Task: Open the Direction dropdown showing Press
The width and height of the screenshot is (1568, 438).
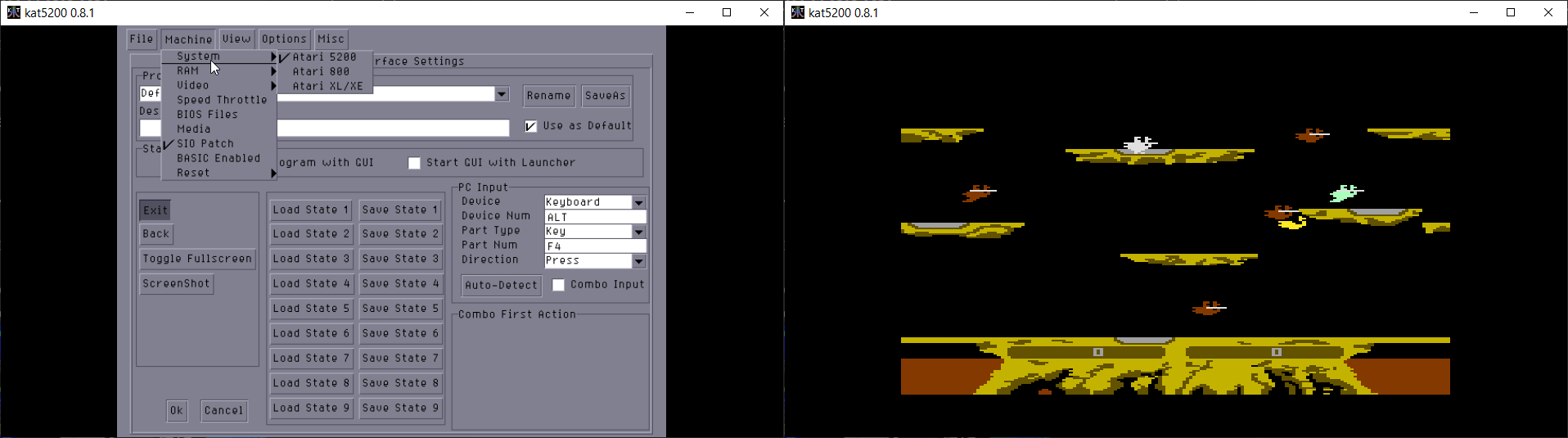Action: tap(638, 261)
